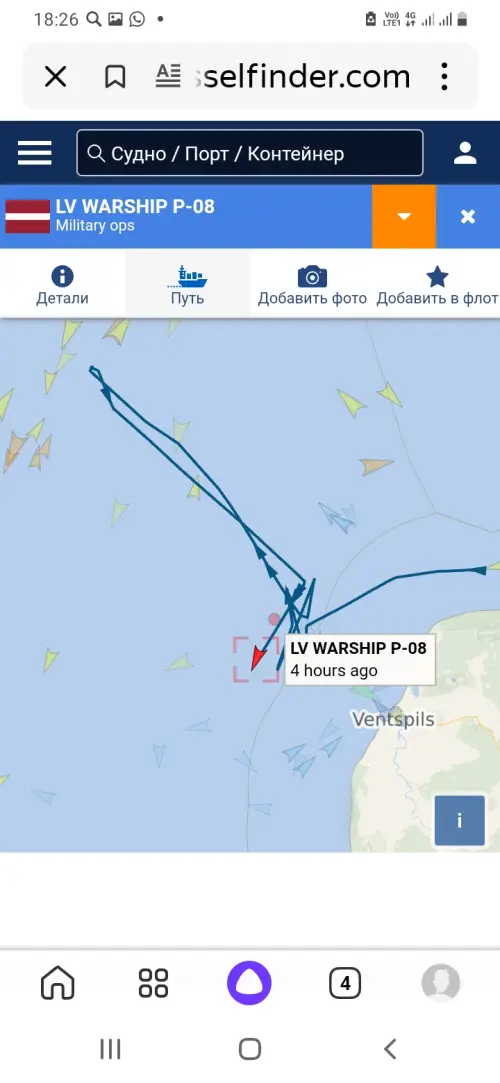The width and height of the screenshot is (500, 1083).
Task: Open the user account profile icon
Action: coord(465,153)
